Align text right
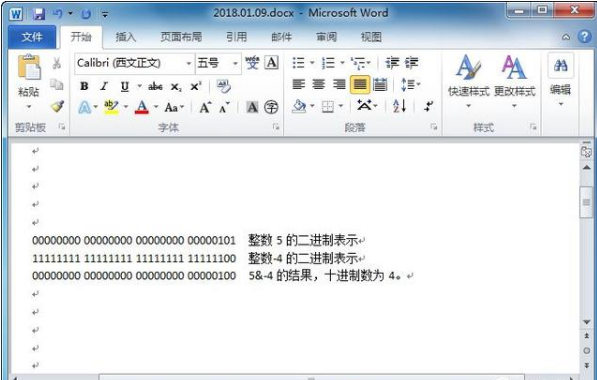Image resolution: width=597 pixels, height=380 pixels. coord(339,84)
